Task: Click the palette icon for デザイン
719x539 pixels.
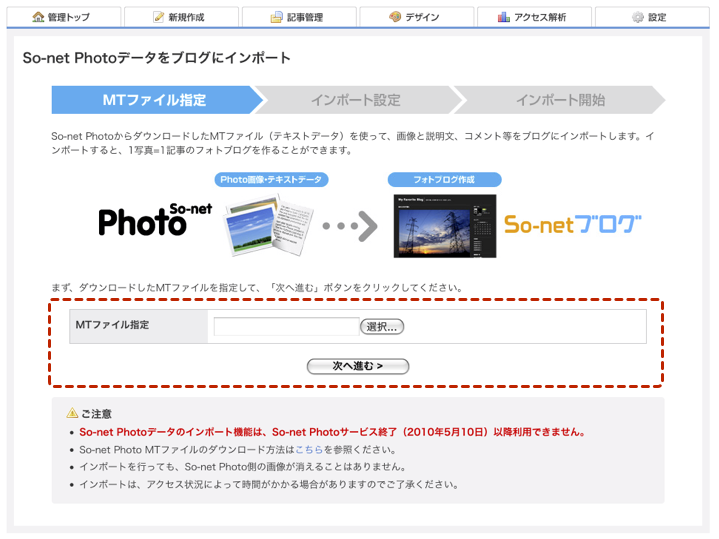Action: click(x=395, y=17)
